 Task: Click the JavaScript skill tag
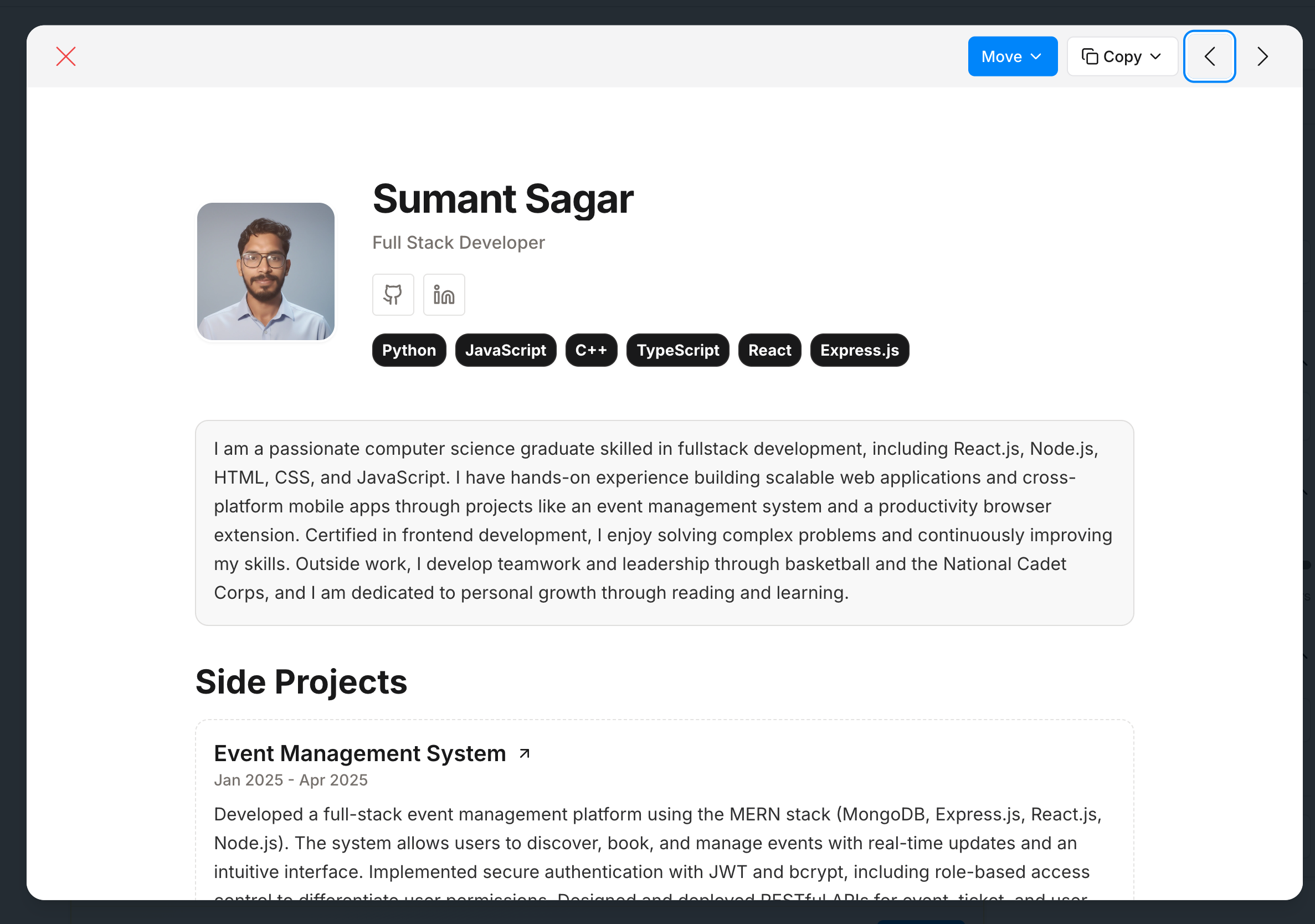[505, 350]
